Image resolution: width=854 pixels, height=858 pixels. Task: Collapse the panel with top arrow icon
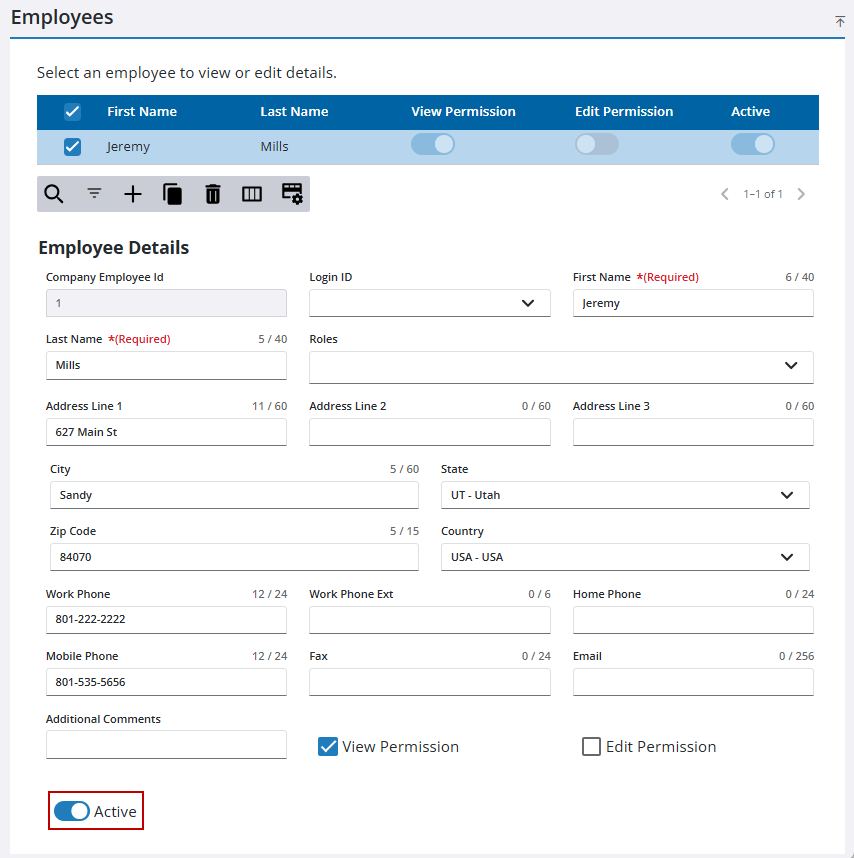839,21
